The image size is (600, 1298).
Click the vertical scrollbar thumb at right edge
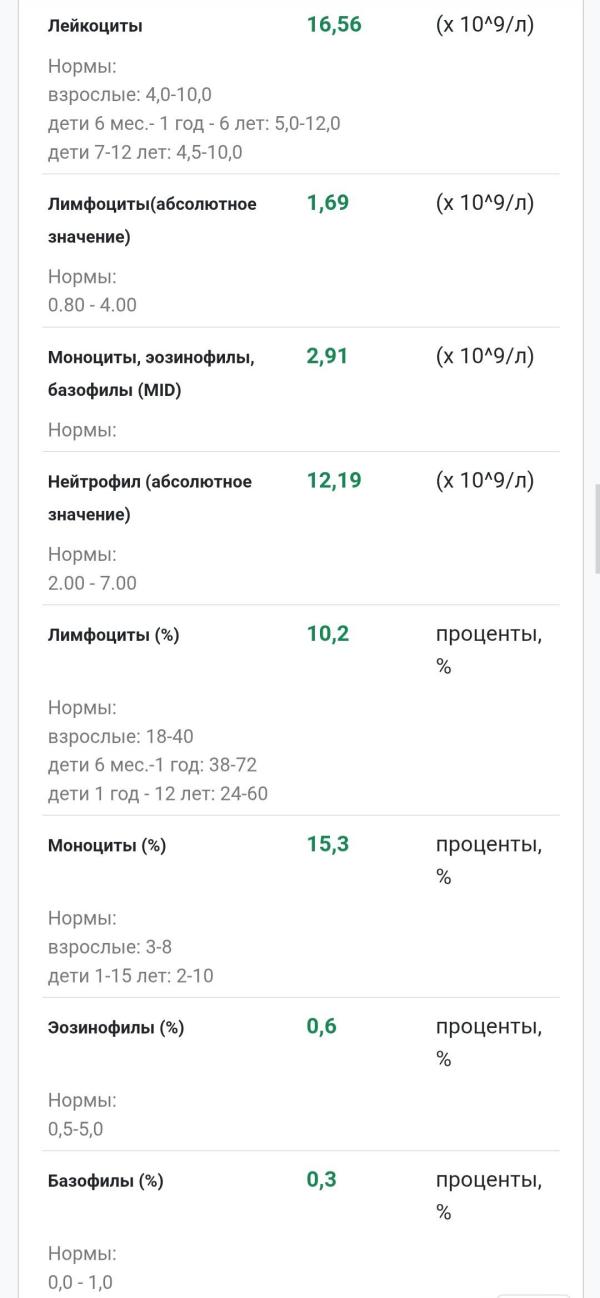pyautogui.click(x=597, y=528)
